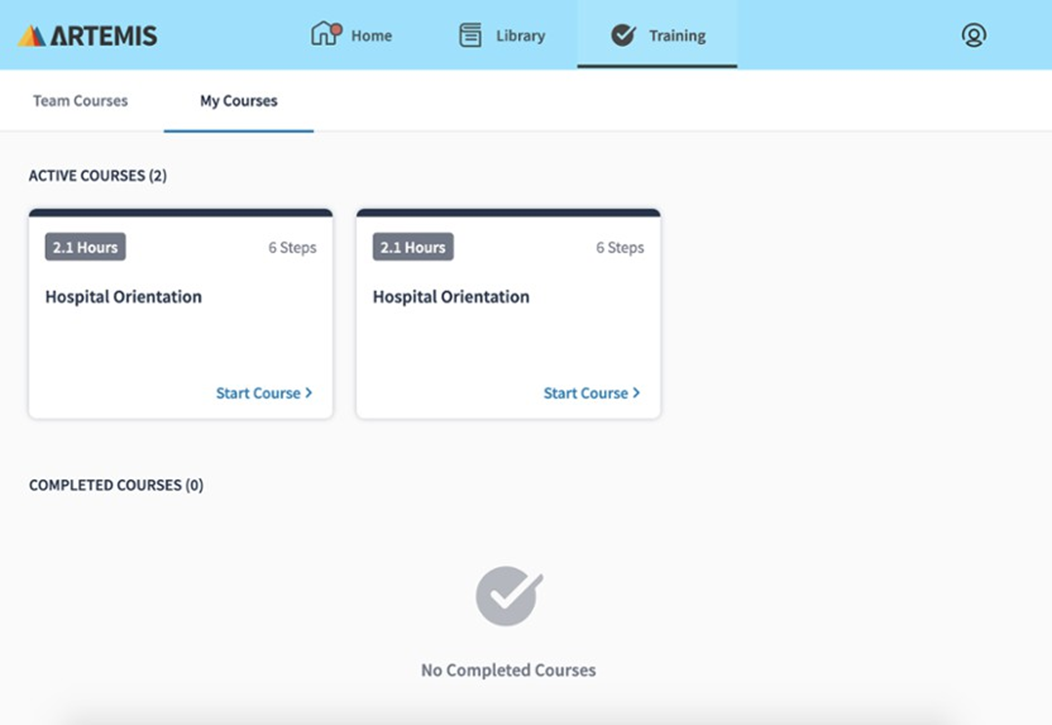Image resolution: width=1052 pixels, height=725 pixels.
Task: Select the My Courses tab
Action: (x=239, y=101)
